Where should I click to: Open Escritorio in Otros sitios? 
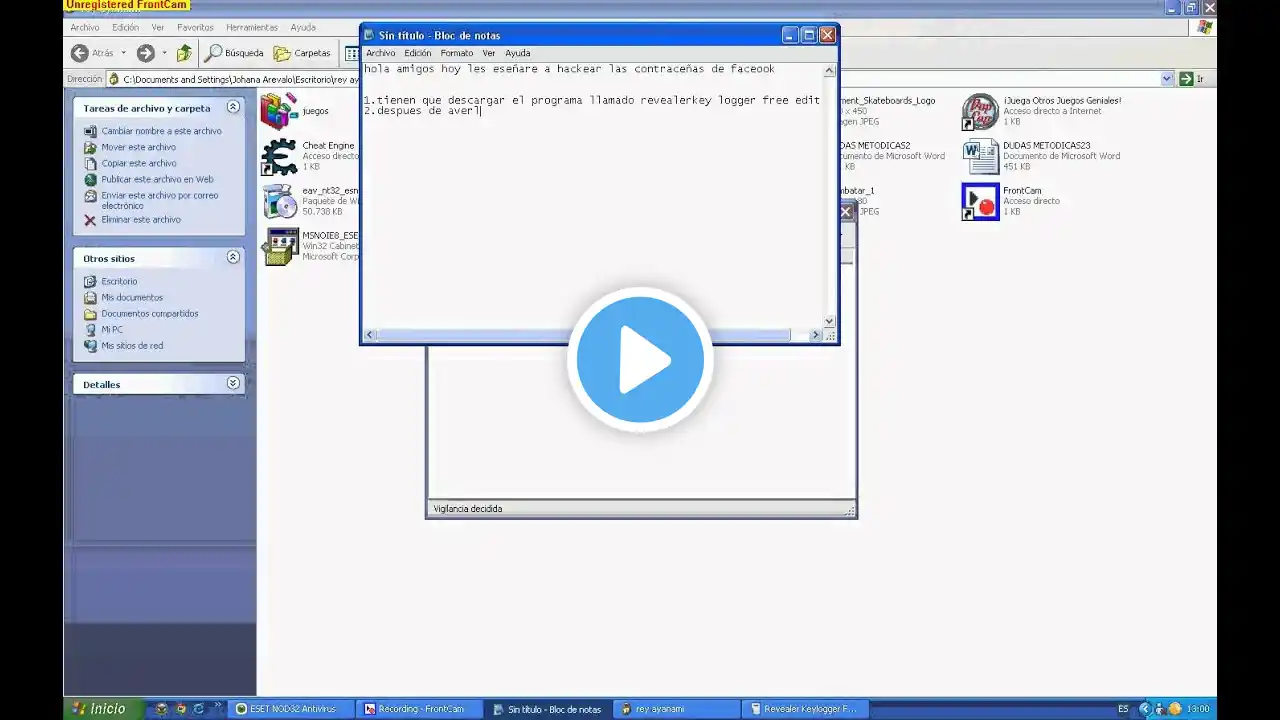pyautogui.click(x=111, y=281)
